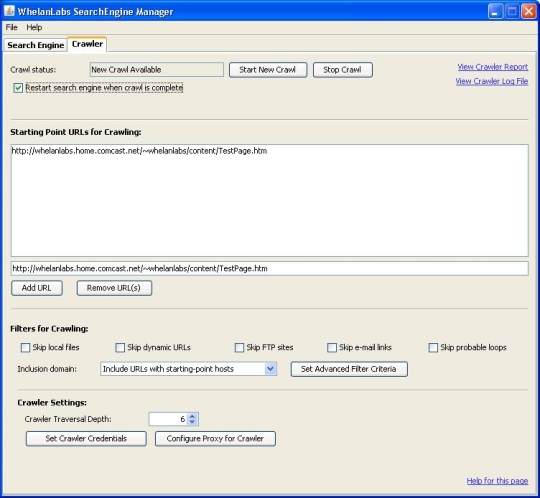Open the Inclusion domain dropdown
This screenshot has height=498, width=540.
coord(189,369)
